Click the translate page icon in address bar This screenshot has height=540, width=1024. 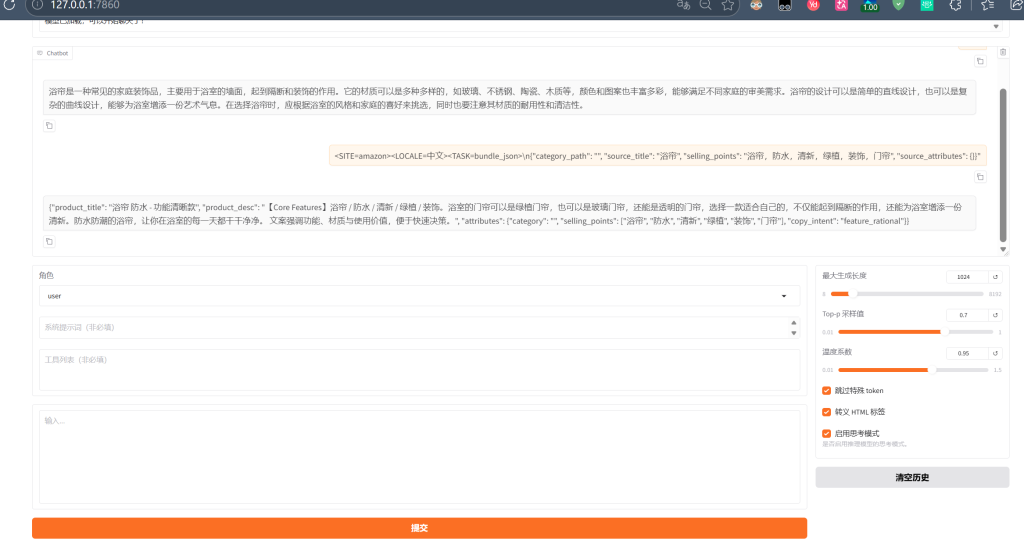pyautogui.click(x=683, y=5)
